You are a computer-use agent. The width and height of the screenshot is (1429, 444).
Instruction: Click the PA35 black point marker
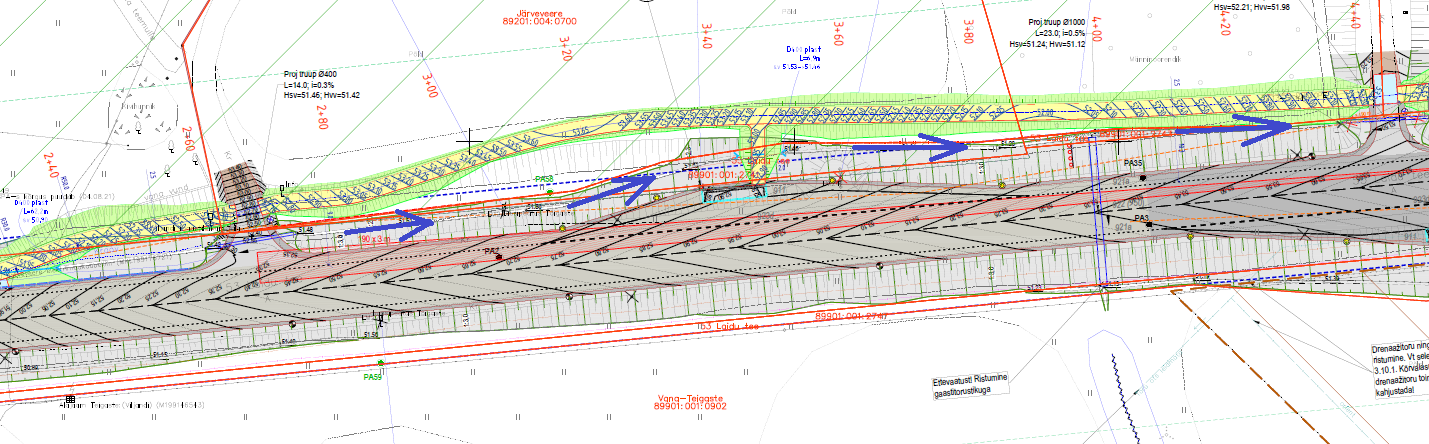pyautogui.click(x=1142, y=177)
